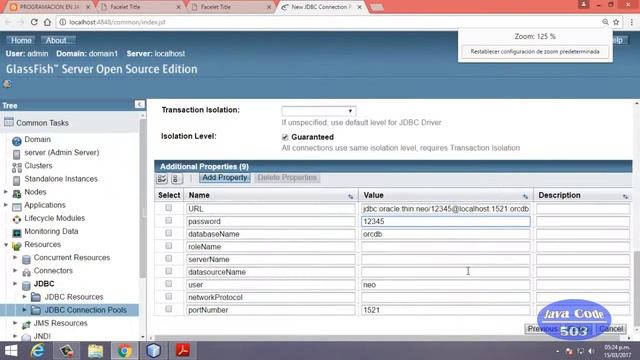Image resolution: width=640 pixels, height=360 pixels.
Task: Click the Add Property button
Action: pyautogui.click(x=225, y=178)
